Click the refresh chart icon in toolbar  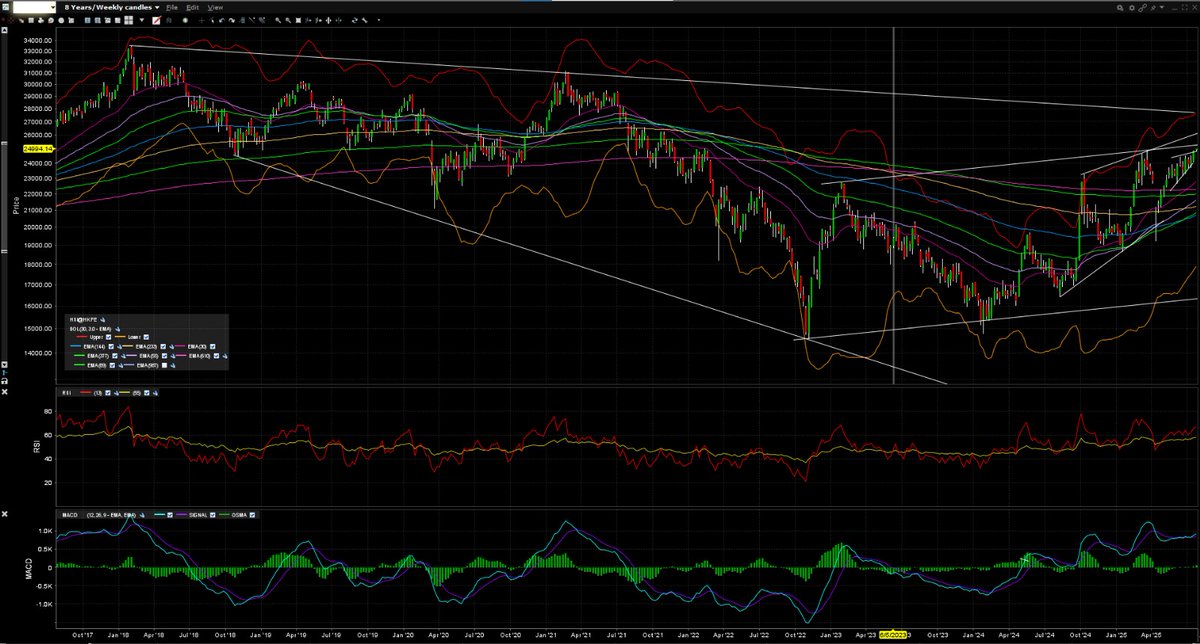click(354, 20)
